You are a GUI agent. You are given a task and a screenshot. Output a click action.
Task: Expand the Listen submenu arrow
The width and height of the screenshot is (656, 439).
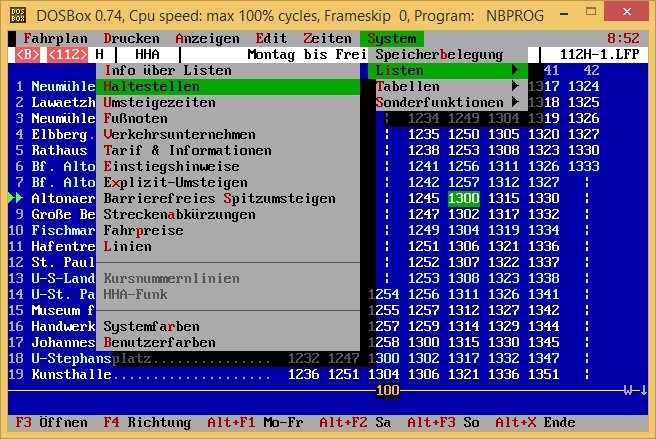[x=515, y=71]
